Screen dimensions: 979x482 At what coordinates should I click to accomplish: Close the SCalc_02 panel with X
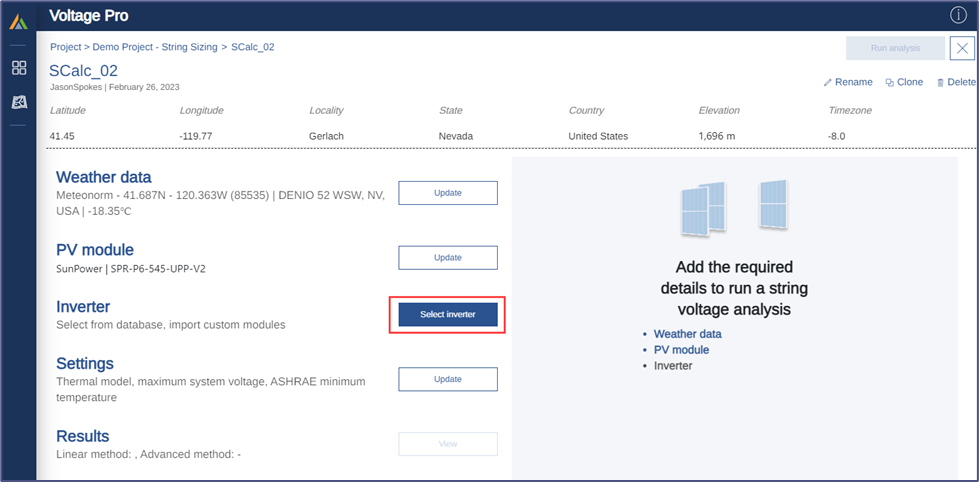[962, 48]
